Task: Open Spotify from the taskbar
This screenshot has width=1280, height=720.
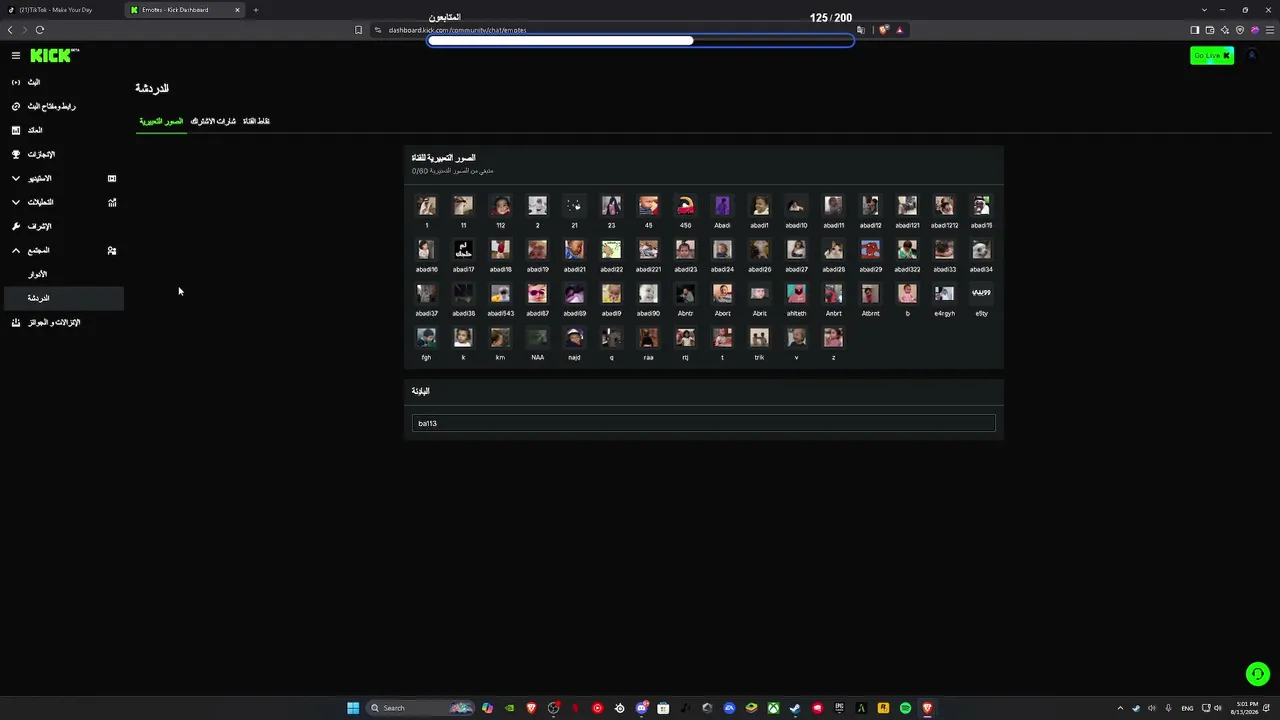Action: (x=905, y=708)
